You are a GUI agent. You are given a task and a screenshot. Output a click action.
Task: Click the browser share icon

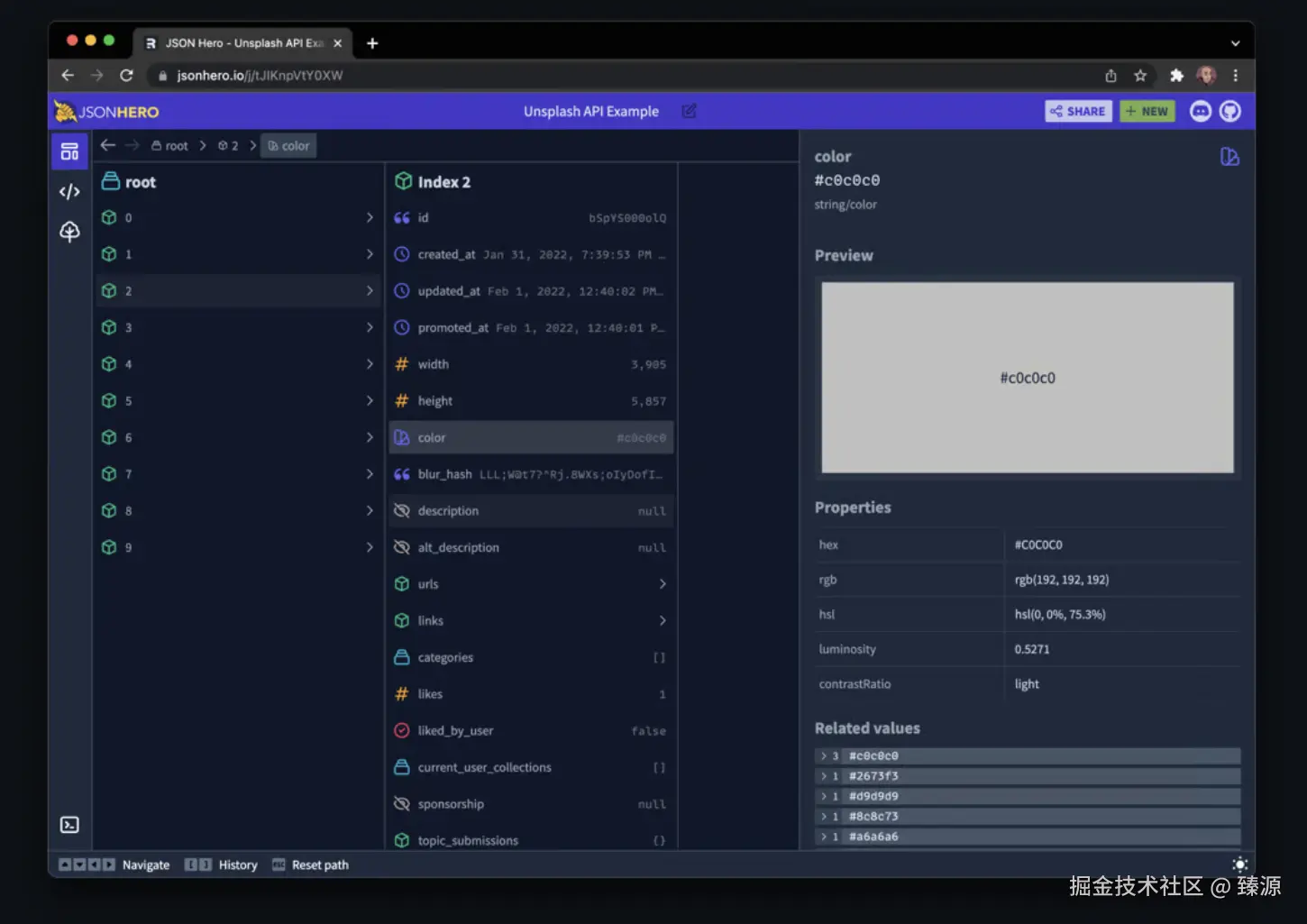click(x=1110, y=76)
